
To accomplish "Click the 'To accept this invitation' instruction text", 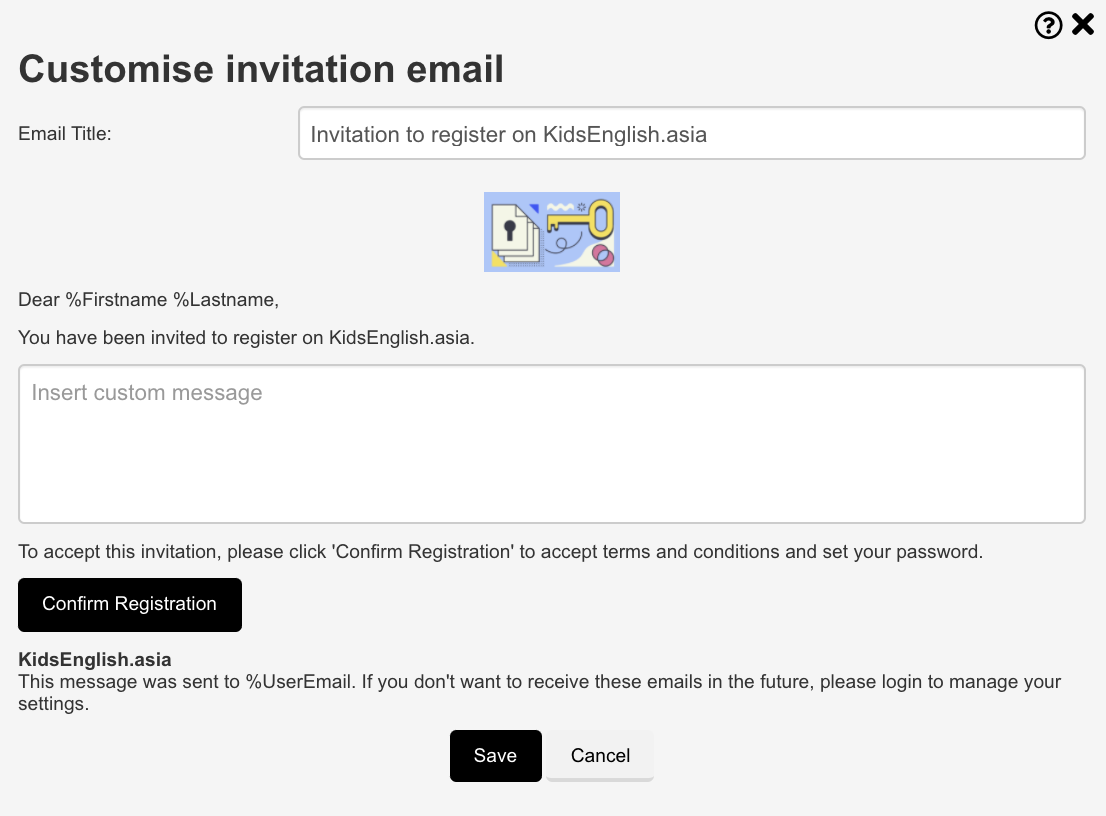I will pyautogui.click(x=500, y=552).
